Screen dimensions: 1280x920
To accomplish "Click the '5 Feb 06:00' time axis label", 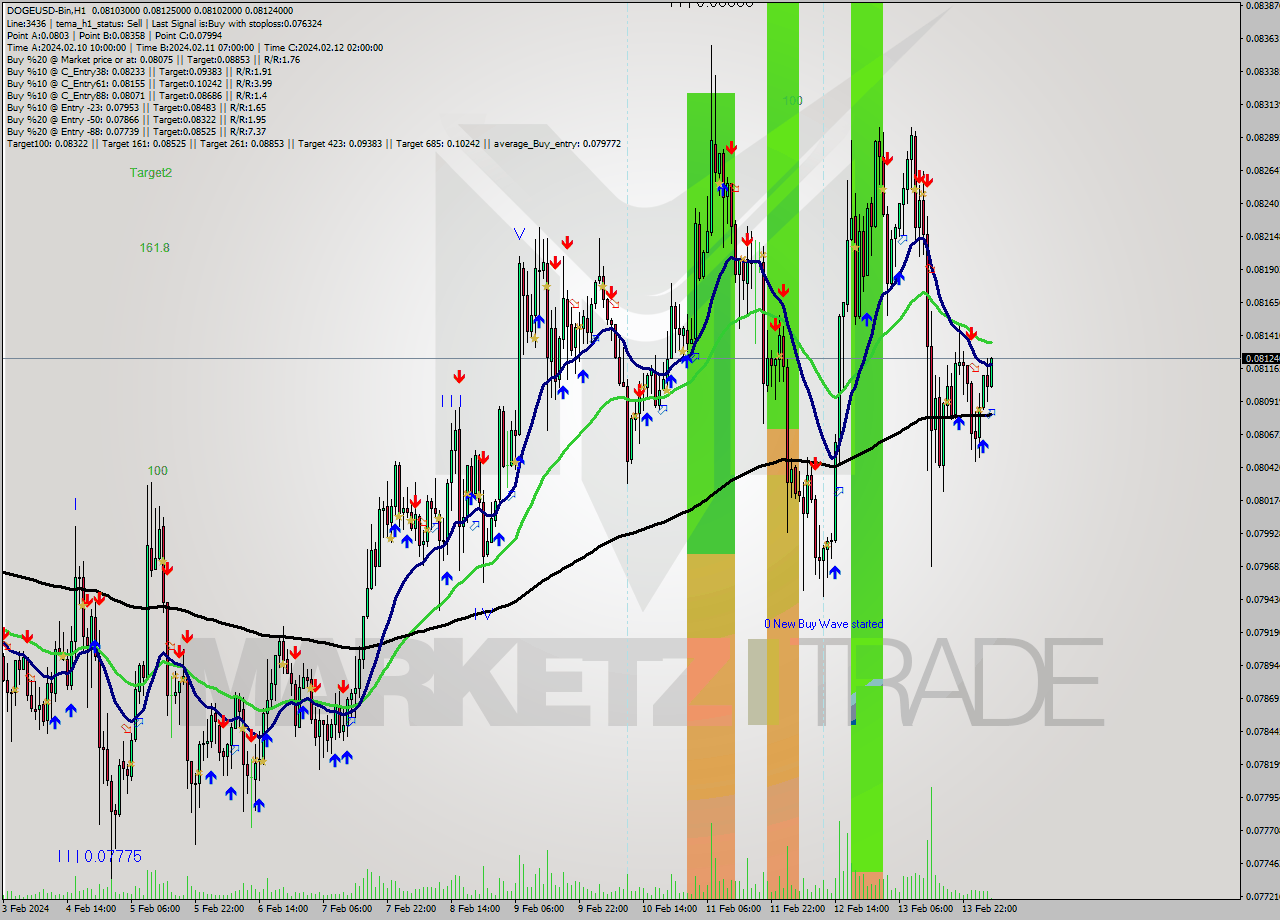I will [154, 909].
